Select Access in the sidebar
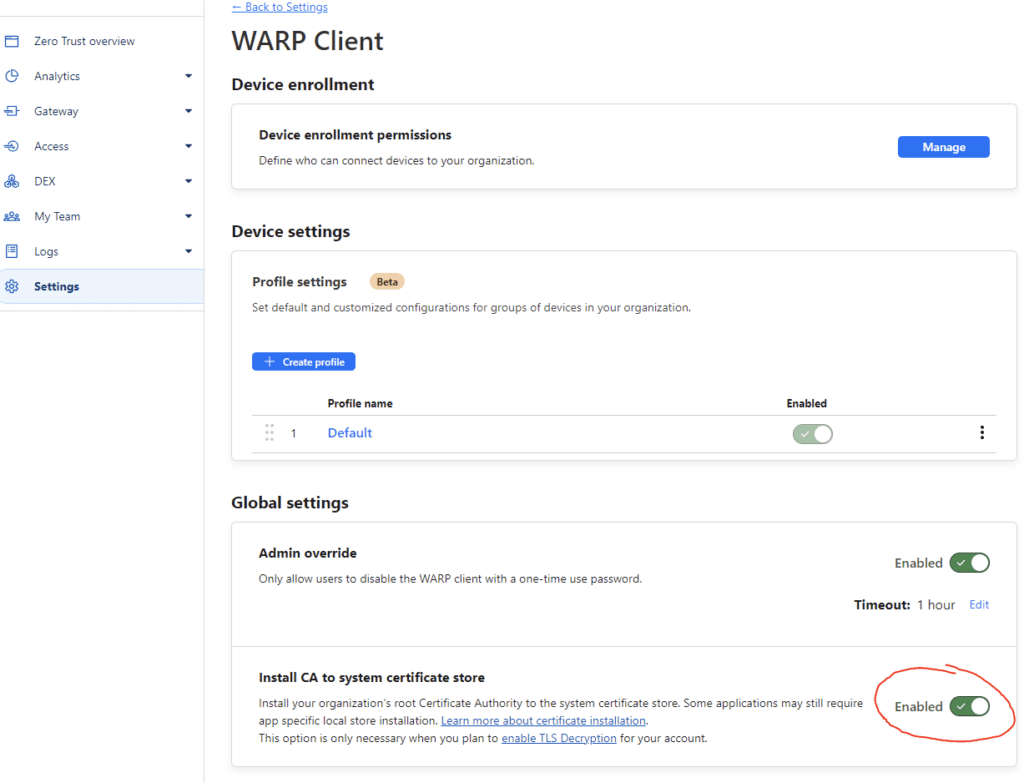 (x=52, y=146)
